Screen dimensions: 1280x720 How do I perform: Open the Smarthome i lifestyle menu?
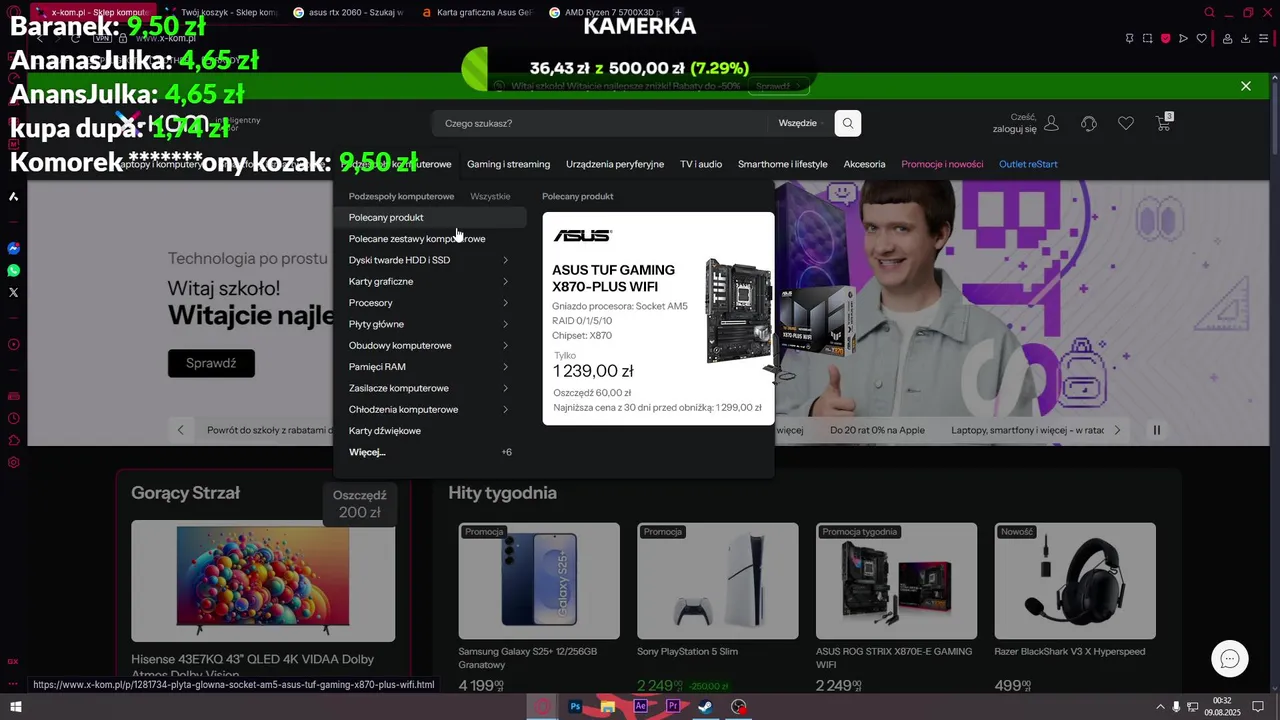pyautogui.click(x=783, y=164)
